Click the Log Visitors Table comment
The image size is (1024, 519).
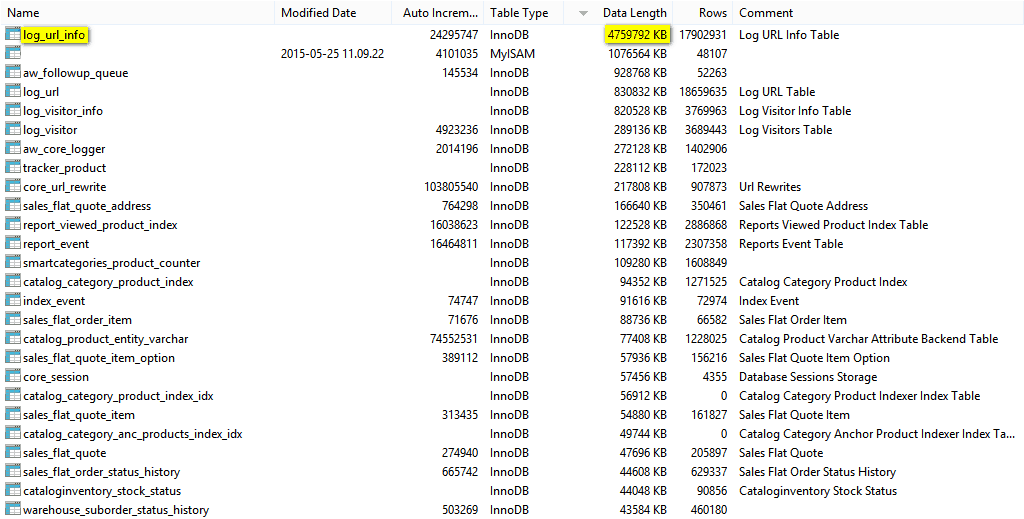coord(786,130)
